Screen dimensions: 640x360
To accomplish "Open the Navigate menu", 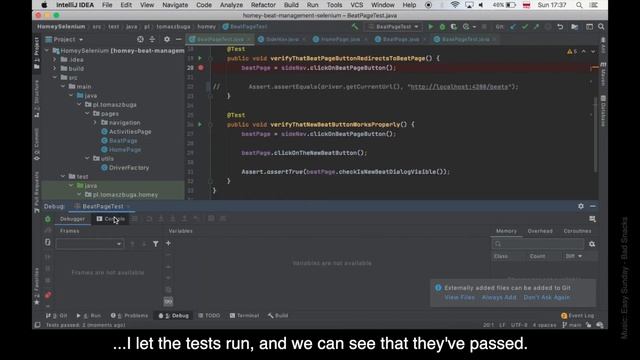I will point(175,5).
